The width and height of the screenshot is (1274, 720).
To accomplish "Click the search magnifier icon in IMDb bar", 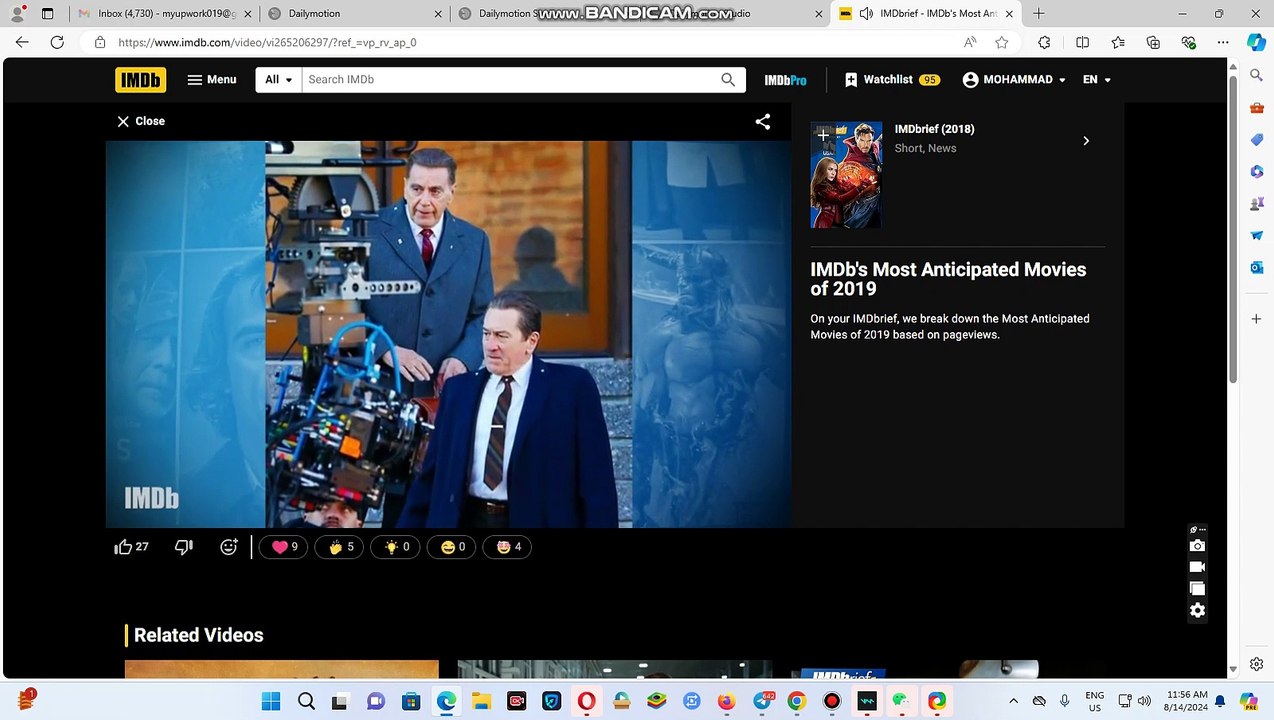I will pyautogui.click(x=728, y=80).
